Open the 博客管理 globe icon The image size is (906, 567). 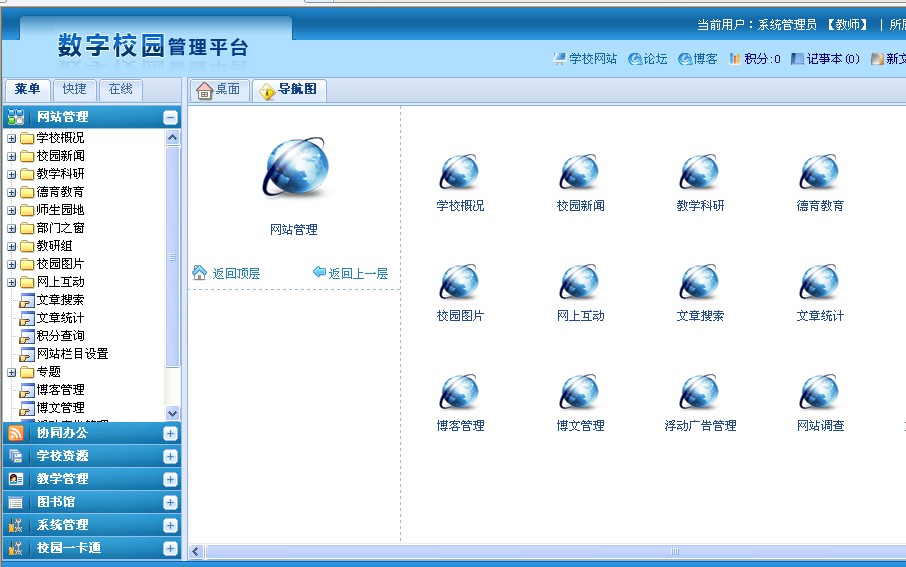point(460,392)
